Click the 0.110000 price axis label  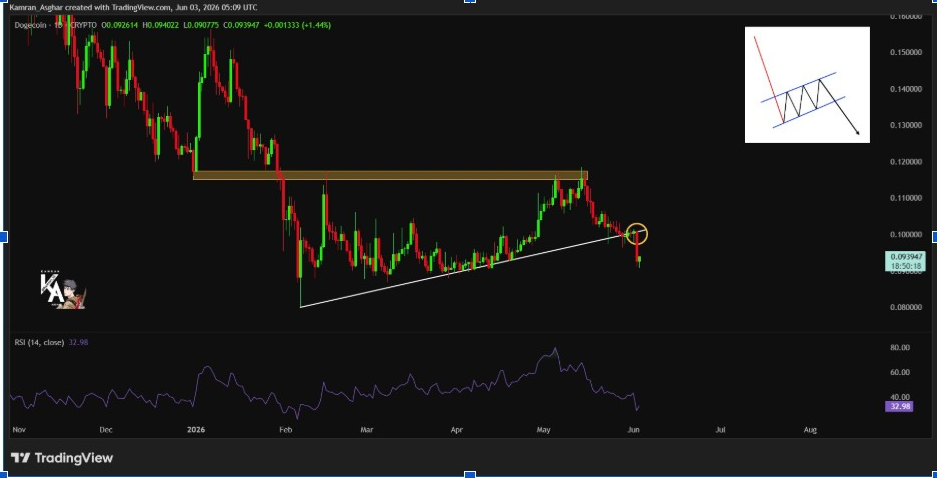[x=907, y=198]
